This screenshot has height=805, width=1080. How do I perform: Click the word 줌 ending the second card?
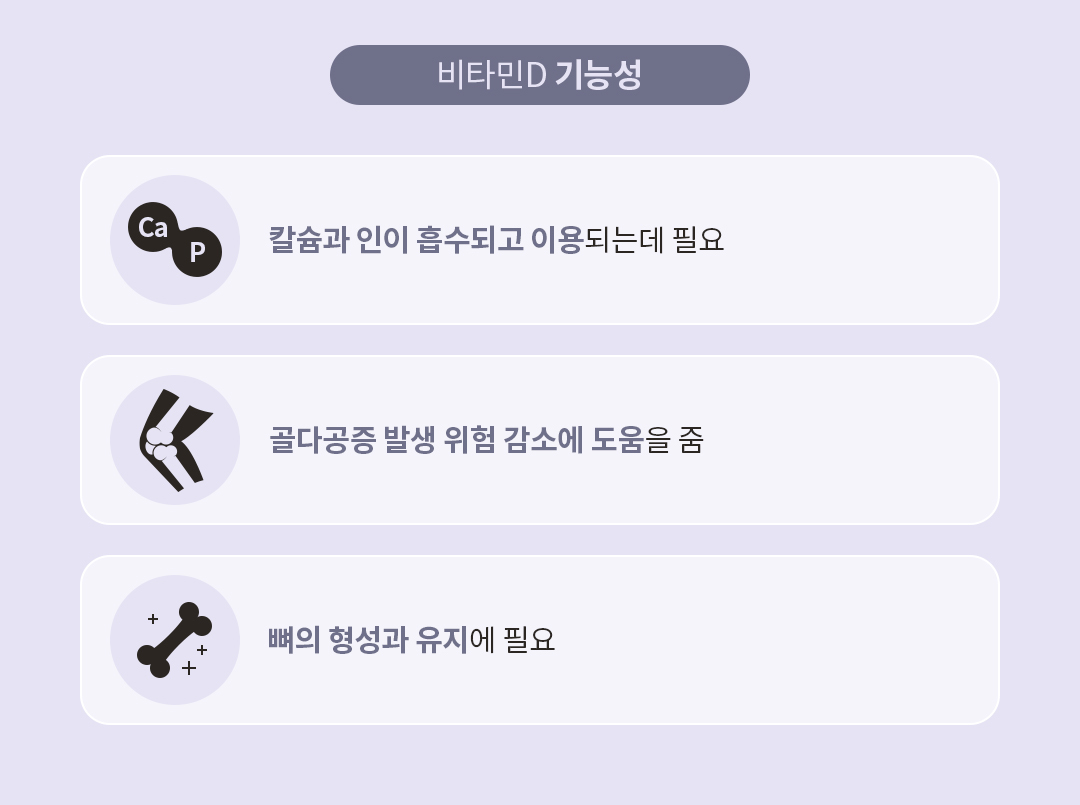[x=691, y=440]
